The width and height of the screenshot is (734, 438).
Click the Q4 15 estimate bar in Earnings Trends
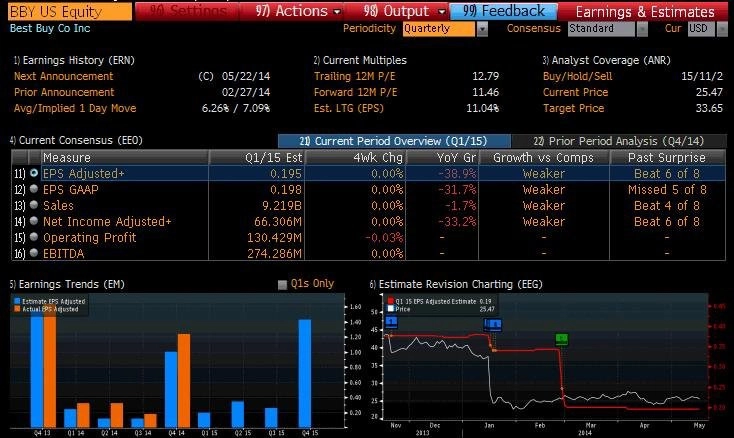coord(305,373)
